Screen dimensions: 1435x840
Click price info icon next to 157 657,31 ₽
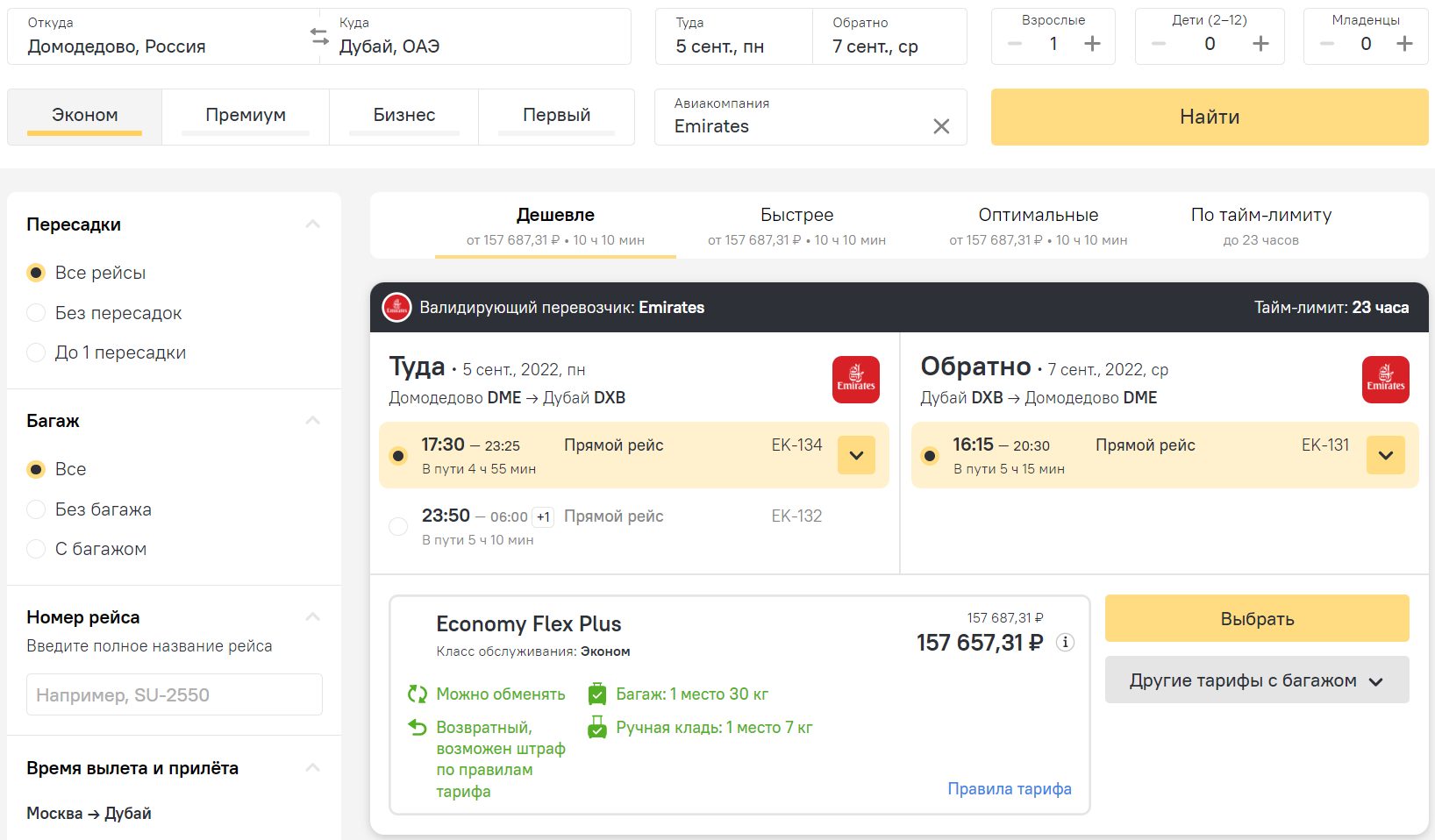tap(1065, 643)
